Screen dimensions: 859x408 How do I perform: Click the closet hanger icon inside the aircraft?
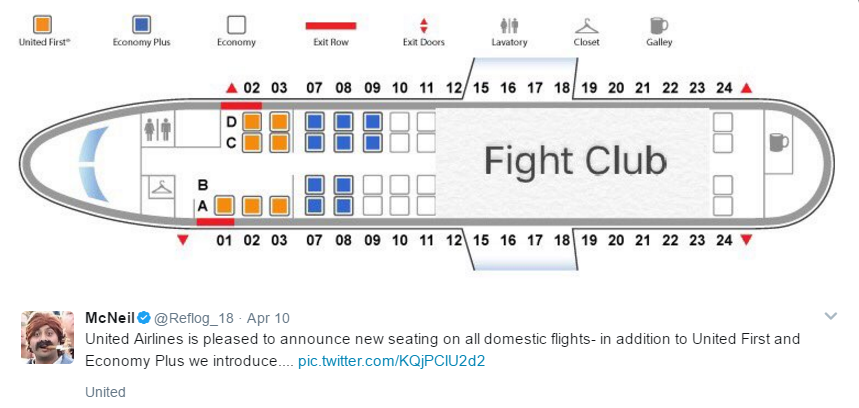[x=162, y=188]
